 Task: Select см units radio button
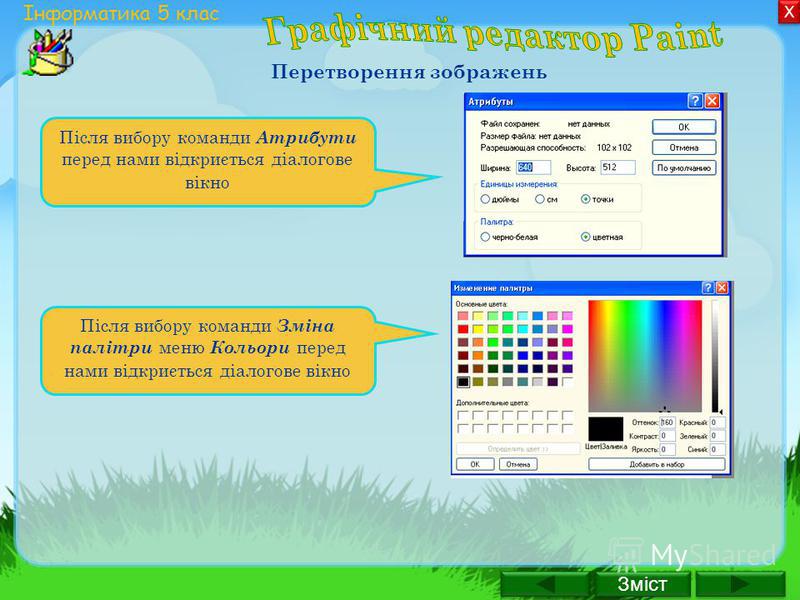tap(540, 199)
